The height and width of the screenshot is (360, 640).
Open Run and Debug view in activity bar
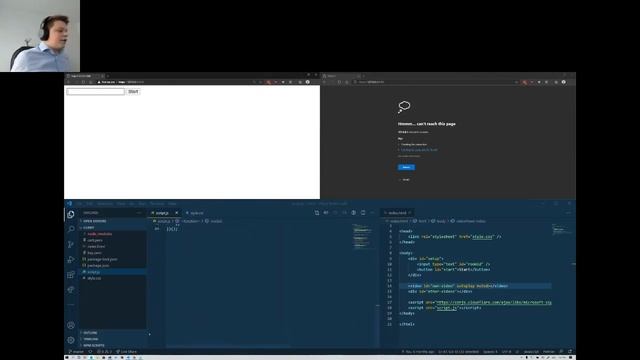71,259
